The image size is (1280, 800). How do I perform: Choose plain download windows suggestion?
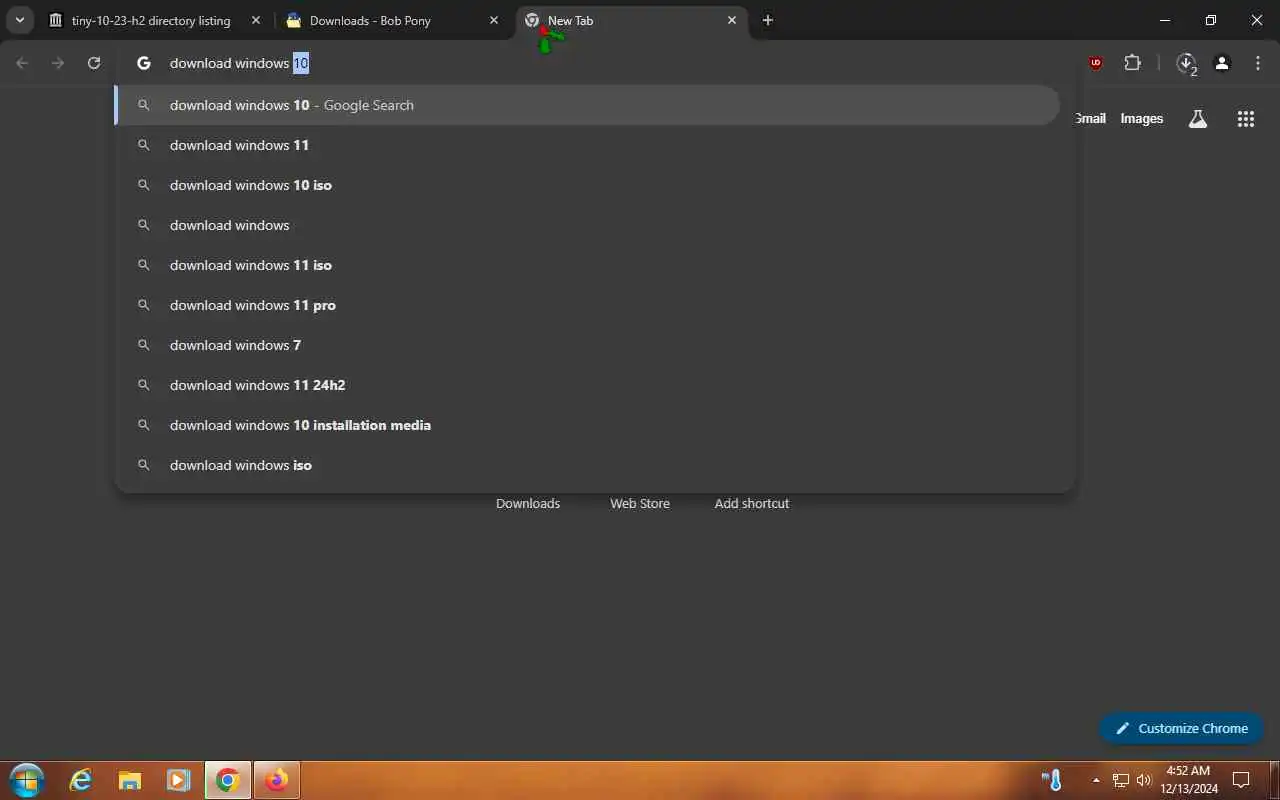pyautogui.click(x=587, y=225)
